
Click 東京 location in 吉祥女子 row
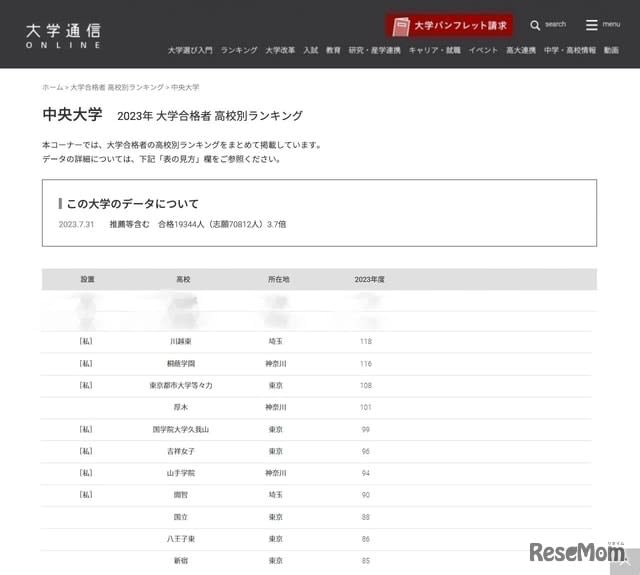pos(276,451)
